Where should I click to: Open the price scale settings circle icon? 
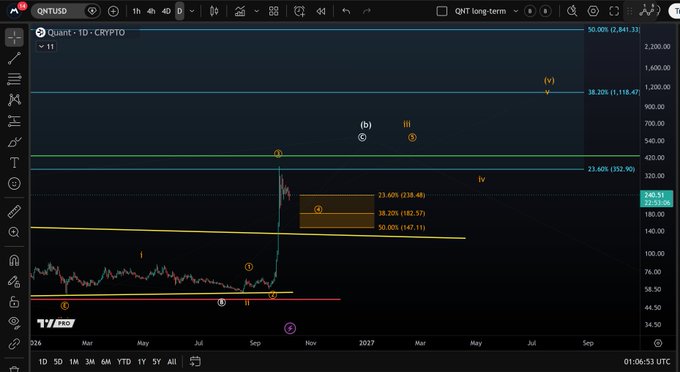tap(658, 343)
